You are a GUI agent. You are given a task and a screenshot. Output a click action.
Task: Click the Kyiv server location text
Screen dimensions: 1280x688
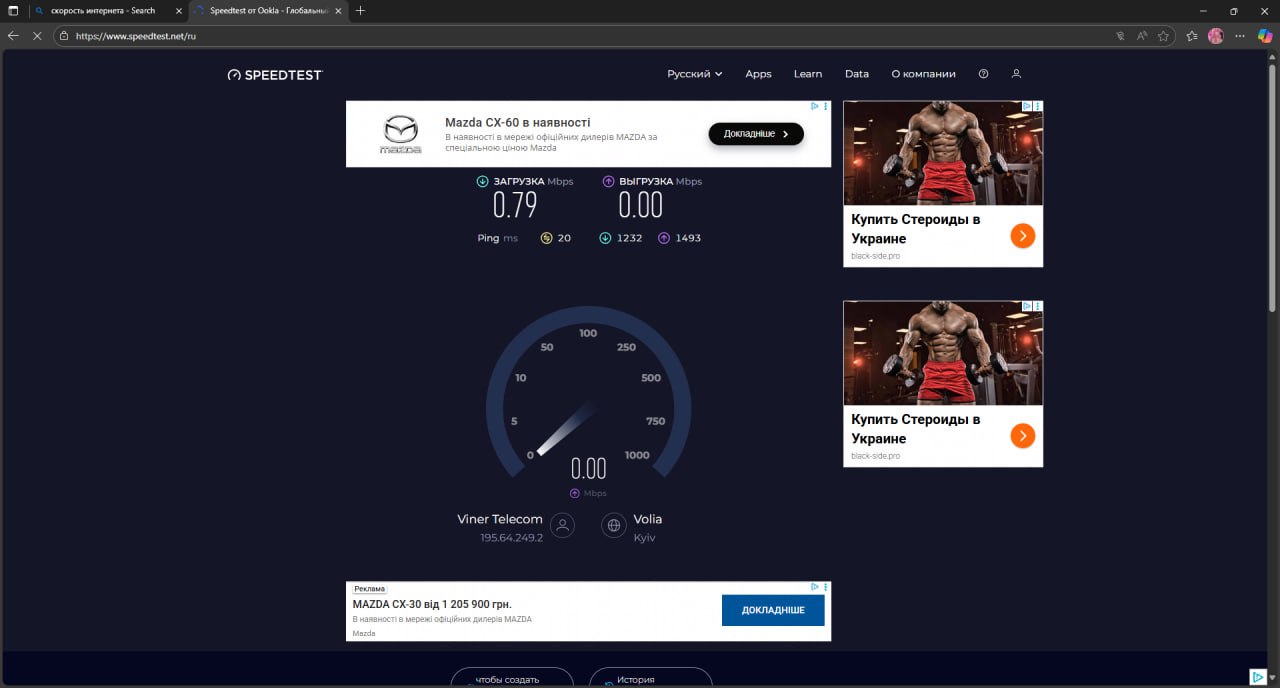click(644, 538)
